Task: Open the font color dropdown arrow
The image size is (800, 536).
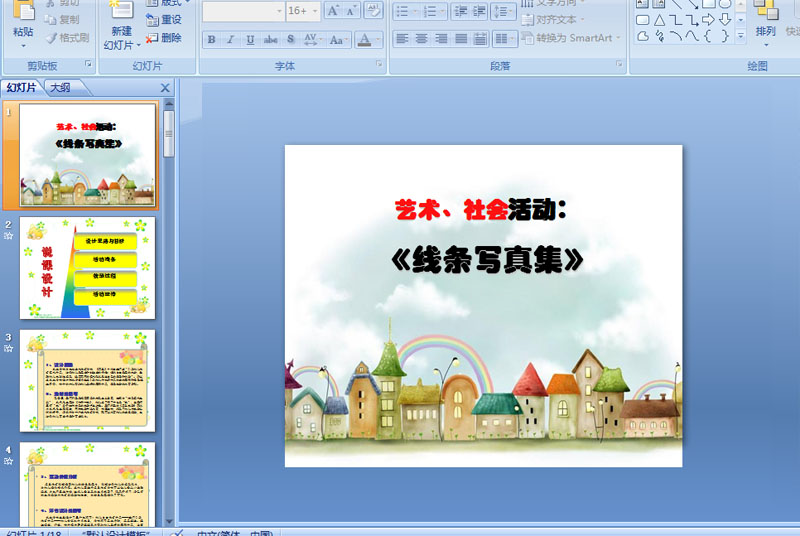Action: point(378,39)
